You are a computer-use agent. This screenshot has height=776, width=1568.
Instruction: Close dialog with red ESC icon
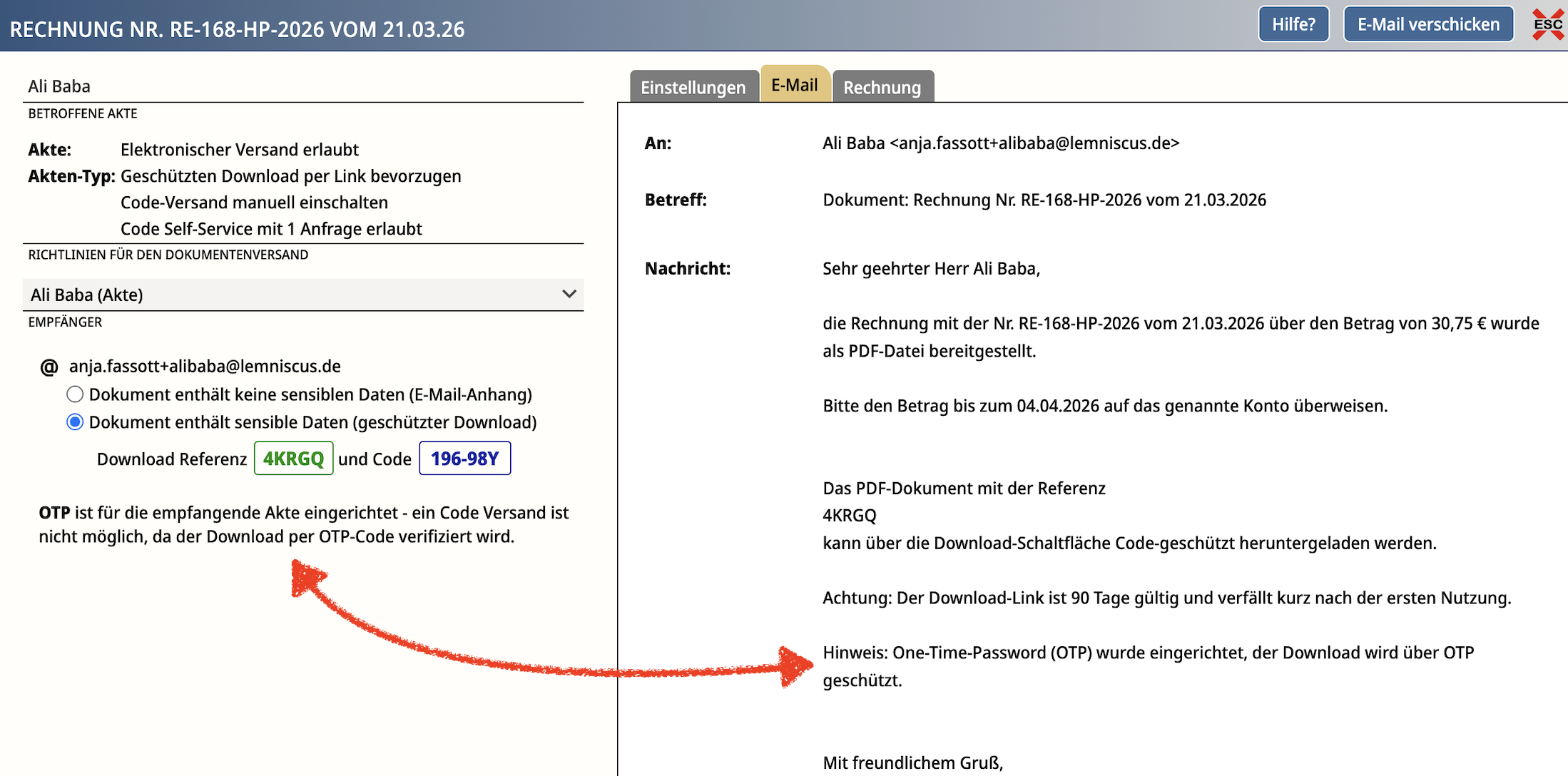[1547, 25]
